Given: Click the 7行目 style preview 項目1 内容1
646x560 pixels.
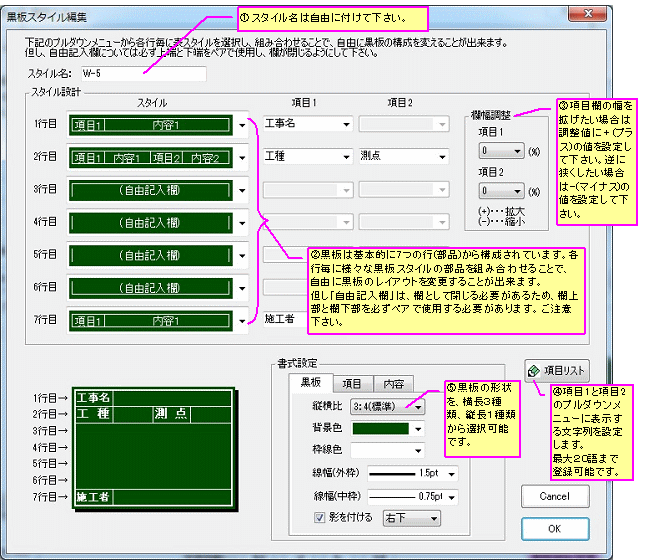Looking at the screenshot, I should pos(150,321).
